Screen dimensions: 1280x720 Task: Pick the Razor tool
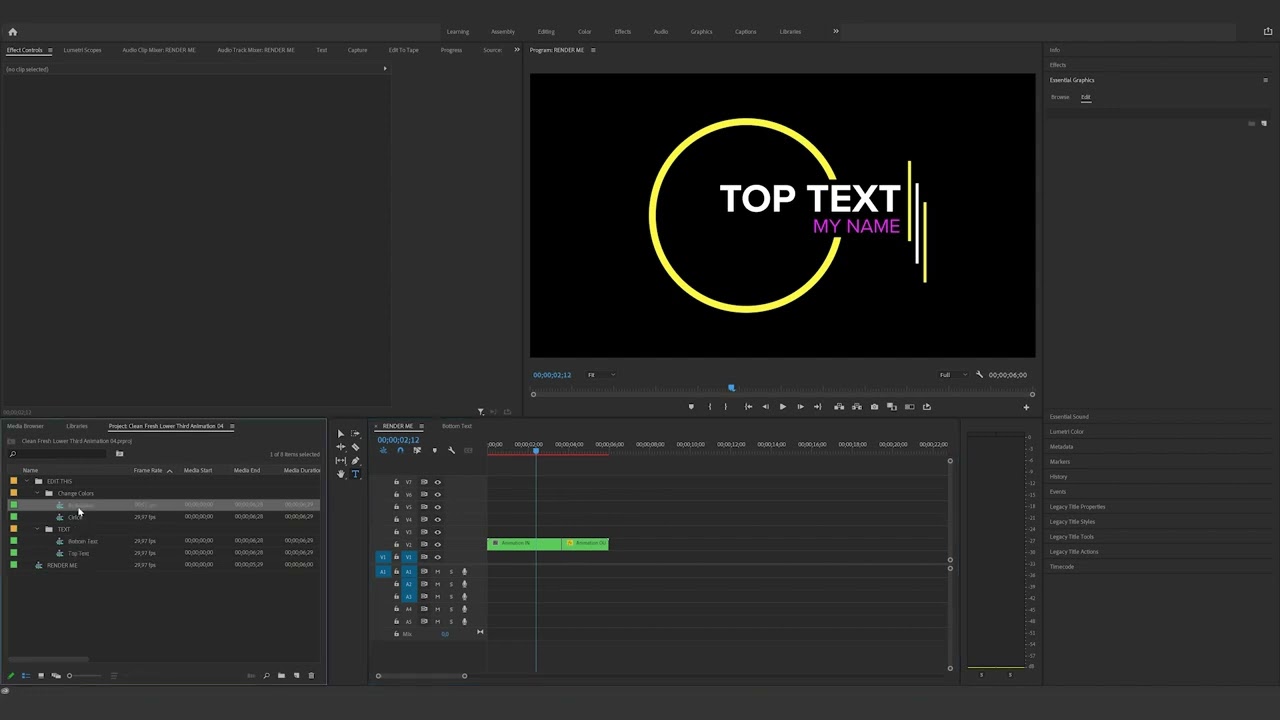pos(355,447)
